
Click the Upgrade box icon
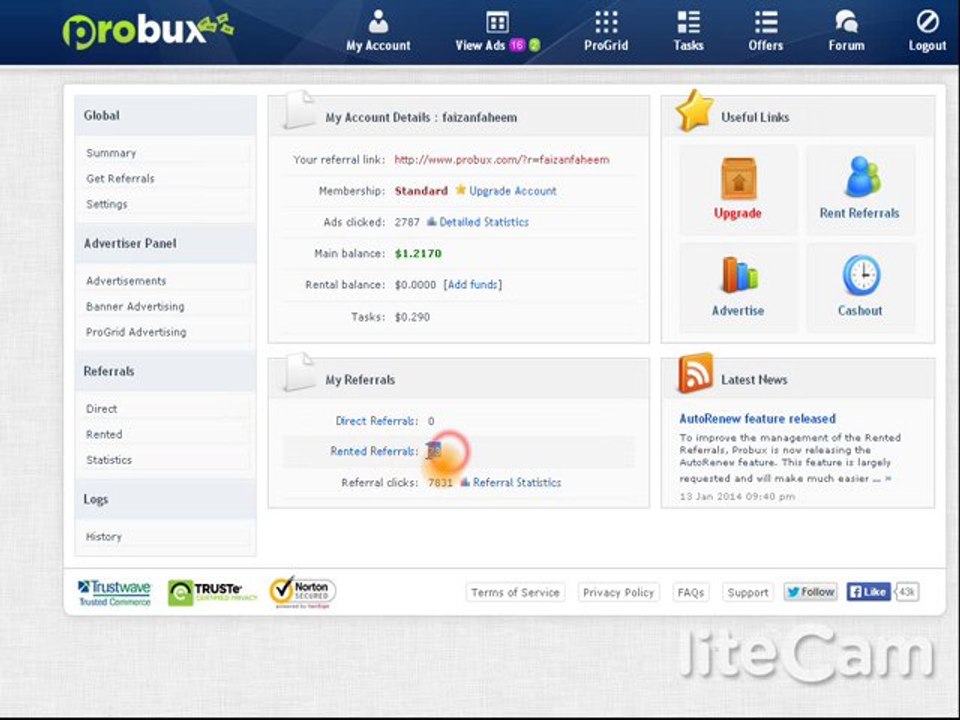738,178
